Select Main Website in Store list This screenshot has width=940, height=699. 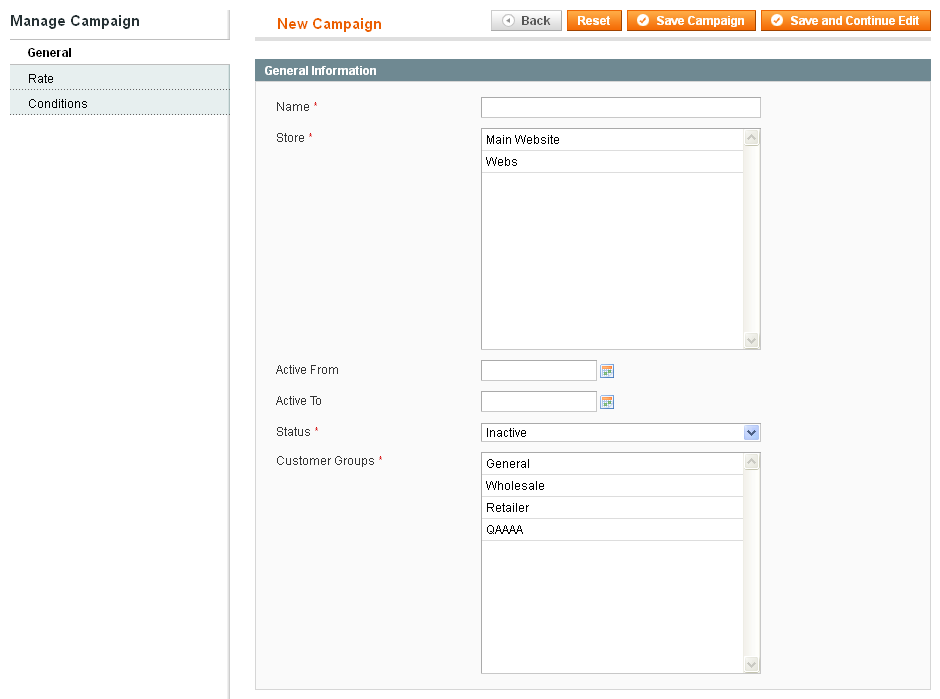pyautogui.click(x=612, y=140)
